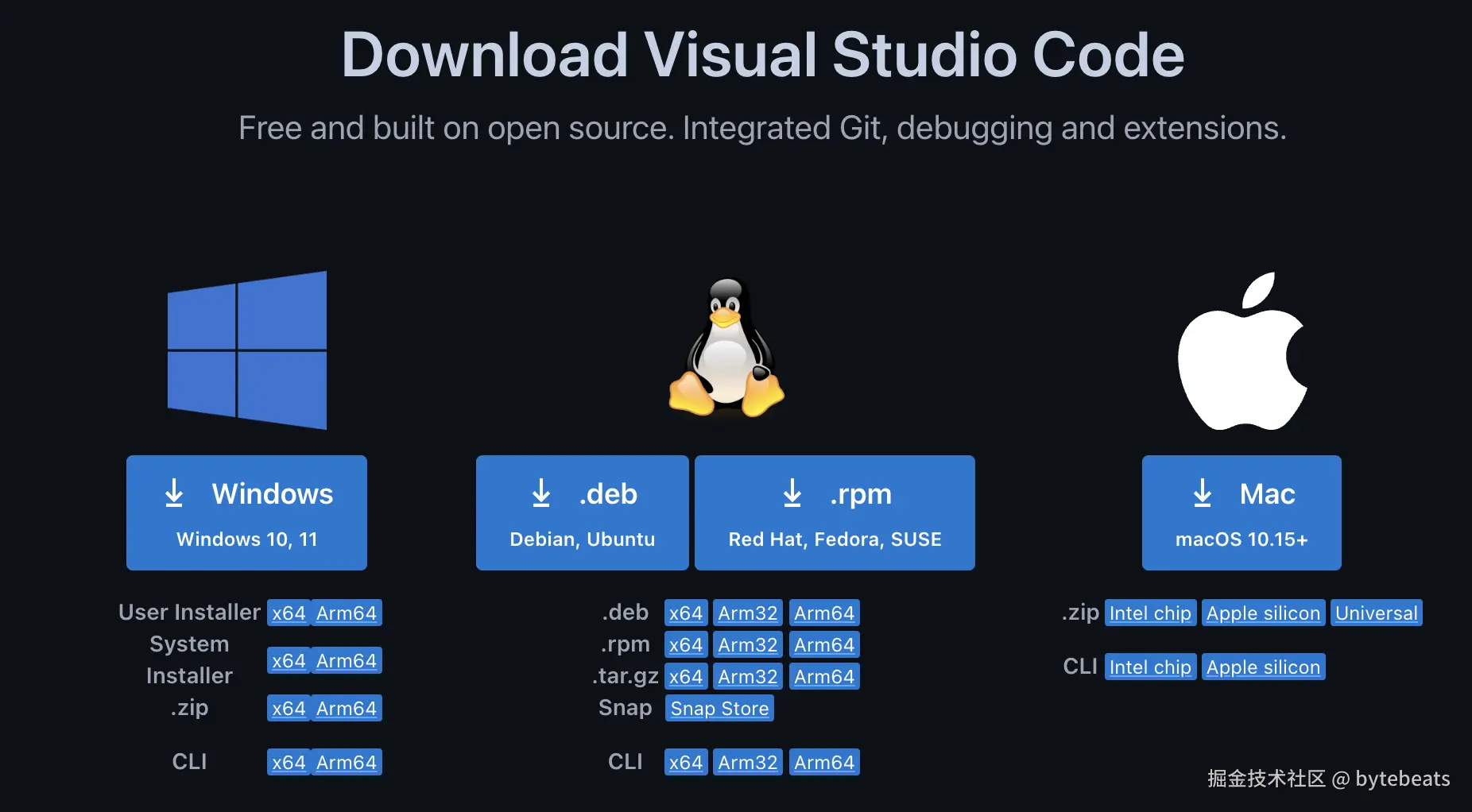Click the ".tar.gz" row label
The width and height of the screenshot is (1472, 812).
coord(626,676)
